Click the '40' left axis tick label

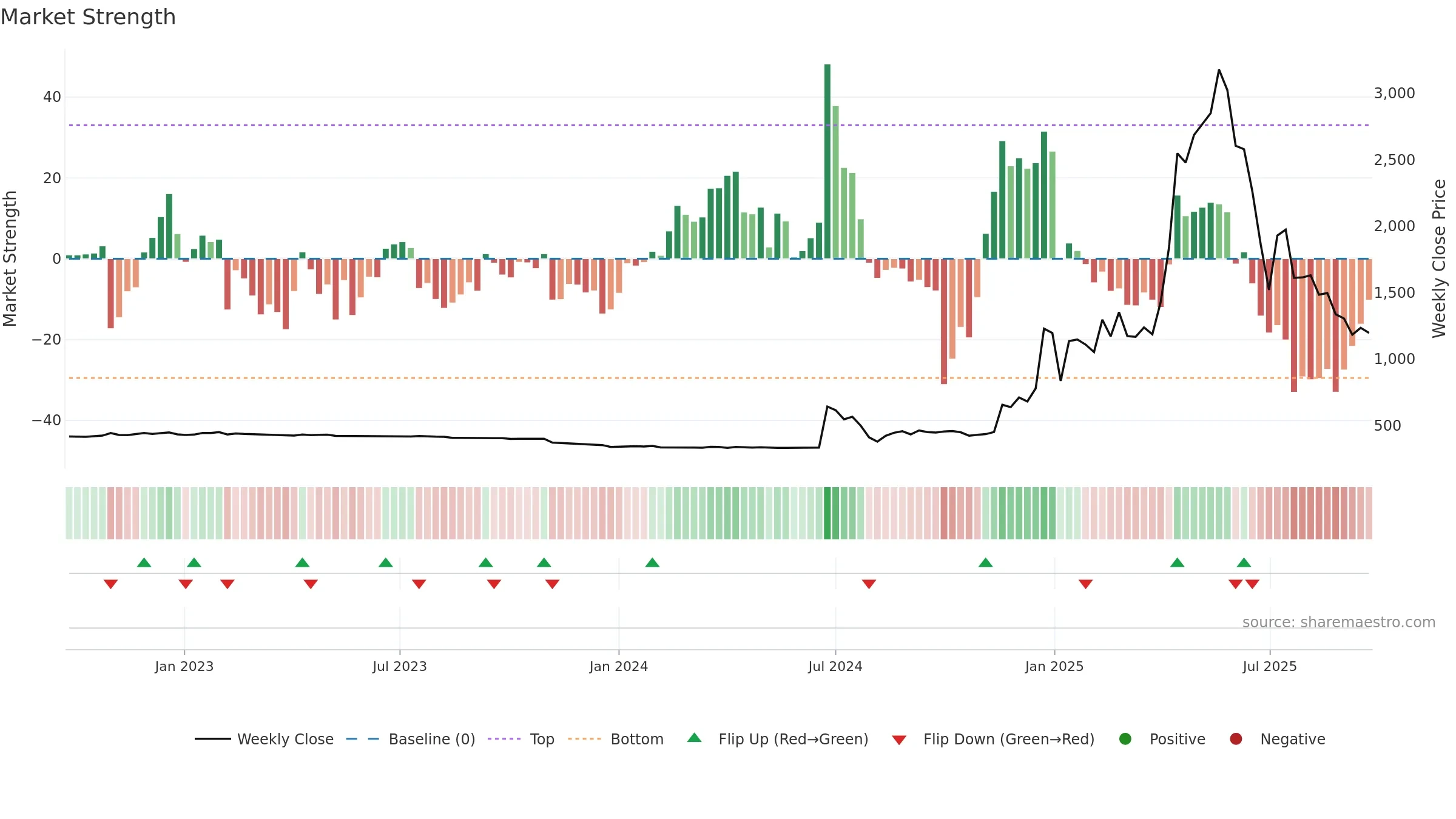pyautogui.click(x=52, y=97)
